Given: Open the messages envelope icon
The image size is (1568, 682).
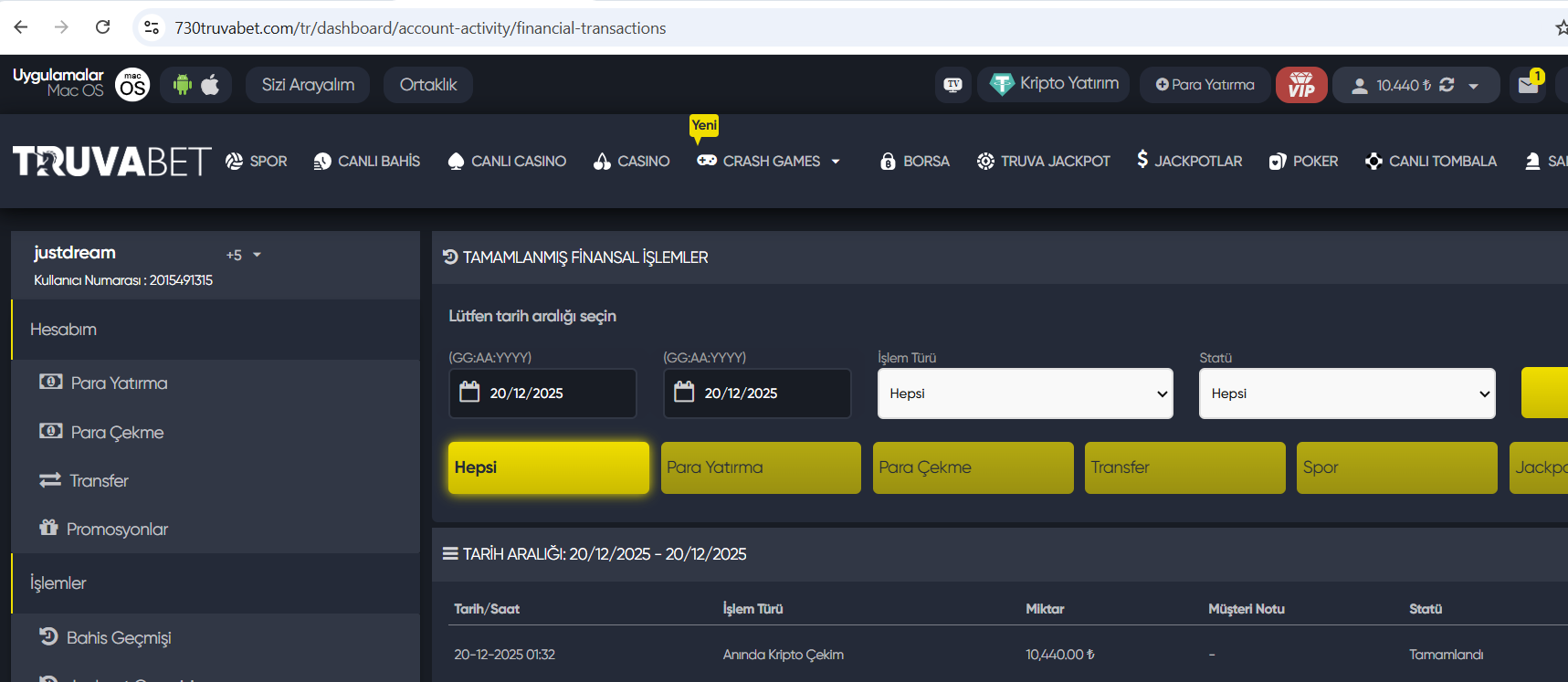Looking at the screenshot, I should click(x=1528, y=85).
